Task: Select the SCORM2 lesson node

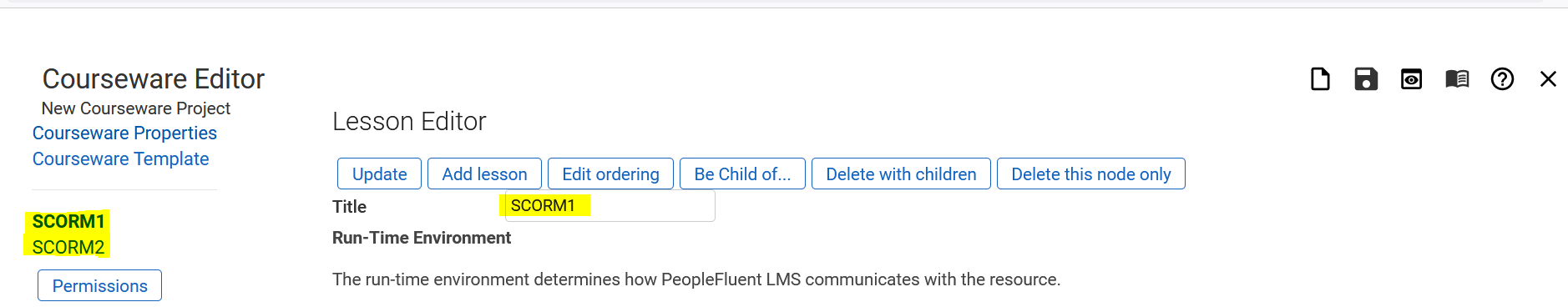Action: click(68, 248)
